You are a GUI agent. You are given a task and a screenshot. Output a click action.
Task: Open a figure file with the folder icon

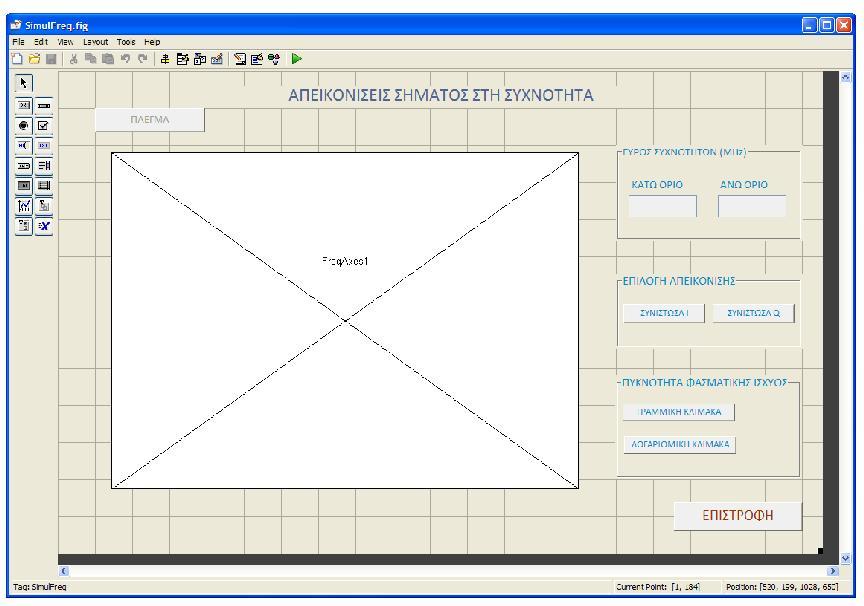click(x=34, y=59)
